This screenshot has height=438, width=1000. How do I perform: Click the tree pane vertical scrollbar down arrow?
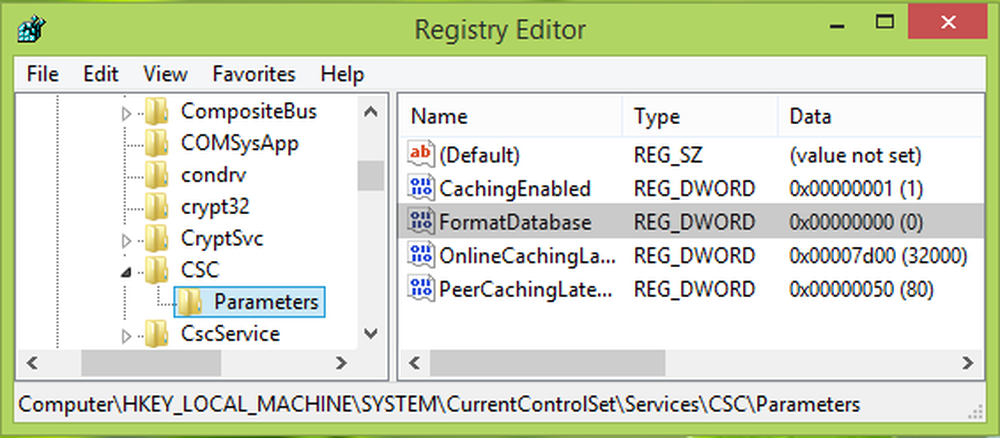(x=371, y=333)
